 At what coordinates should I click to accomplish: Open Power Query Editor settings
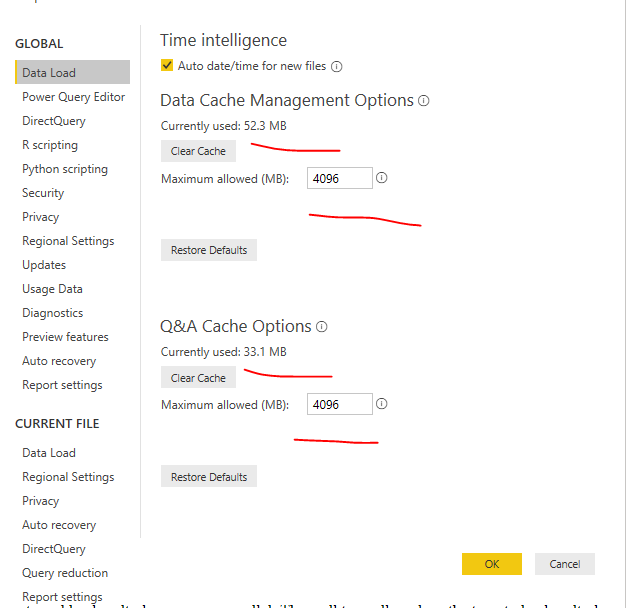coord(73,97)
